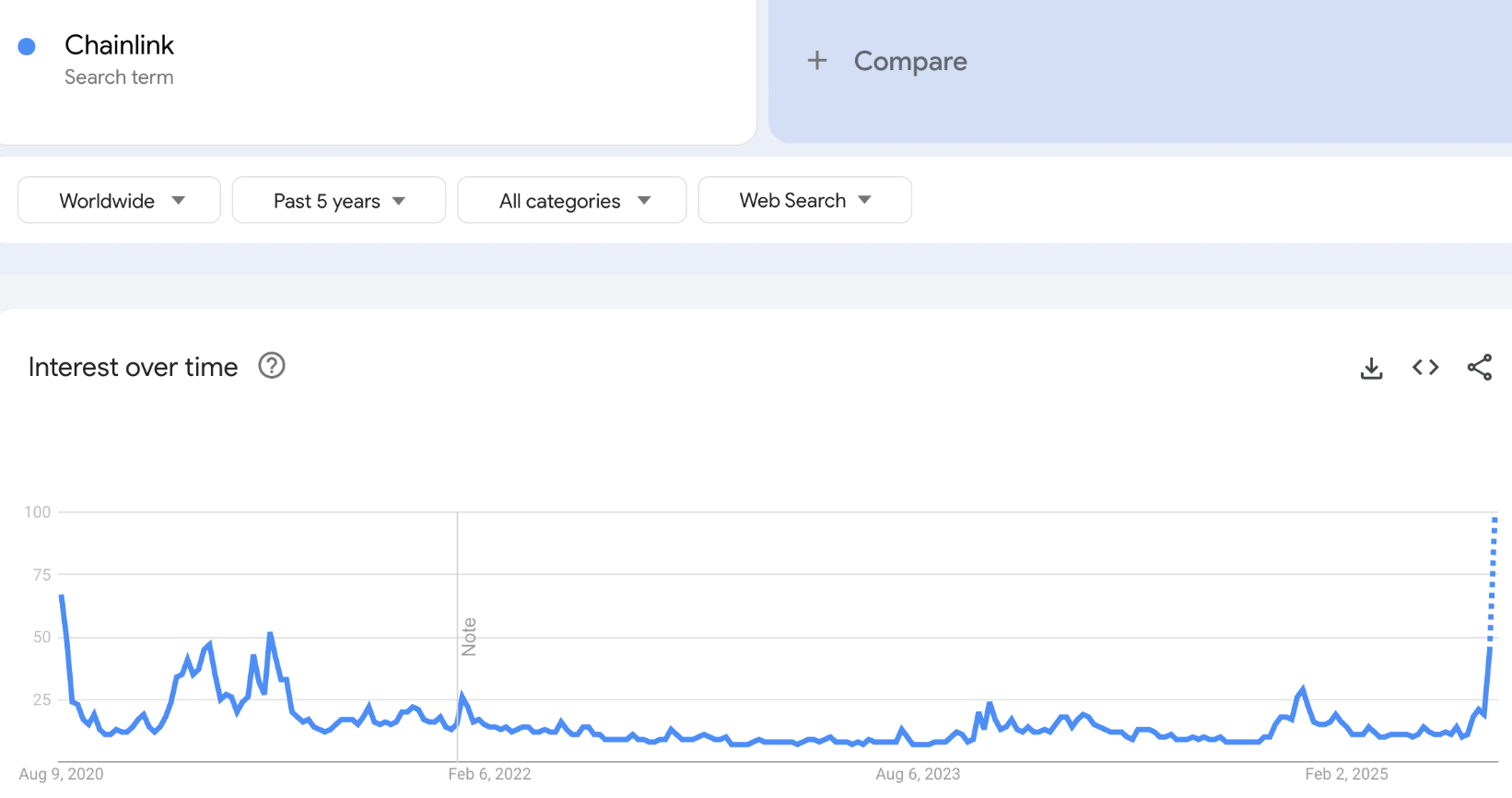Download the interest over time data as CSV

tap(1371, 368)
